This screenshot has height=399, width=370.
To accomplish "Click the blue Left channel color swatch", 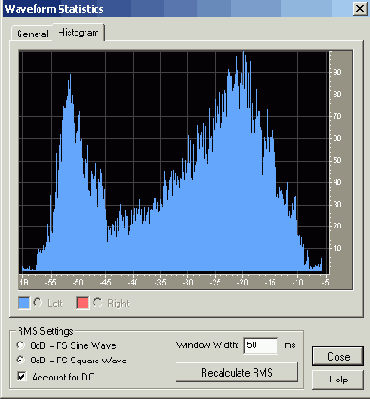I will coord(24,303).
